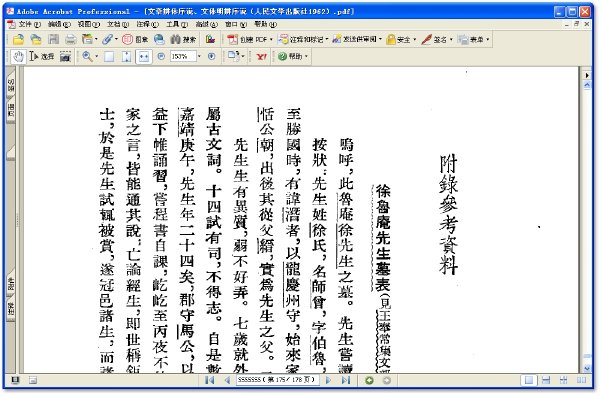Open the binoculars Search tool

click(x=183, y=39)
